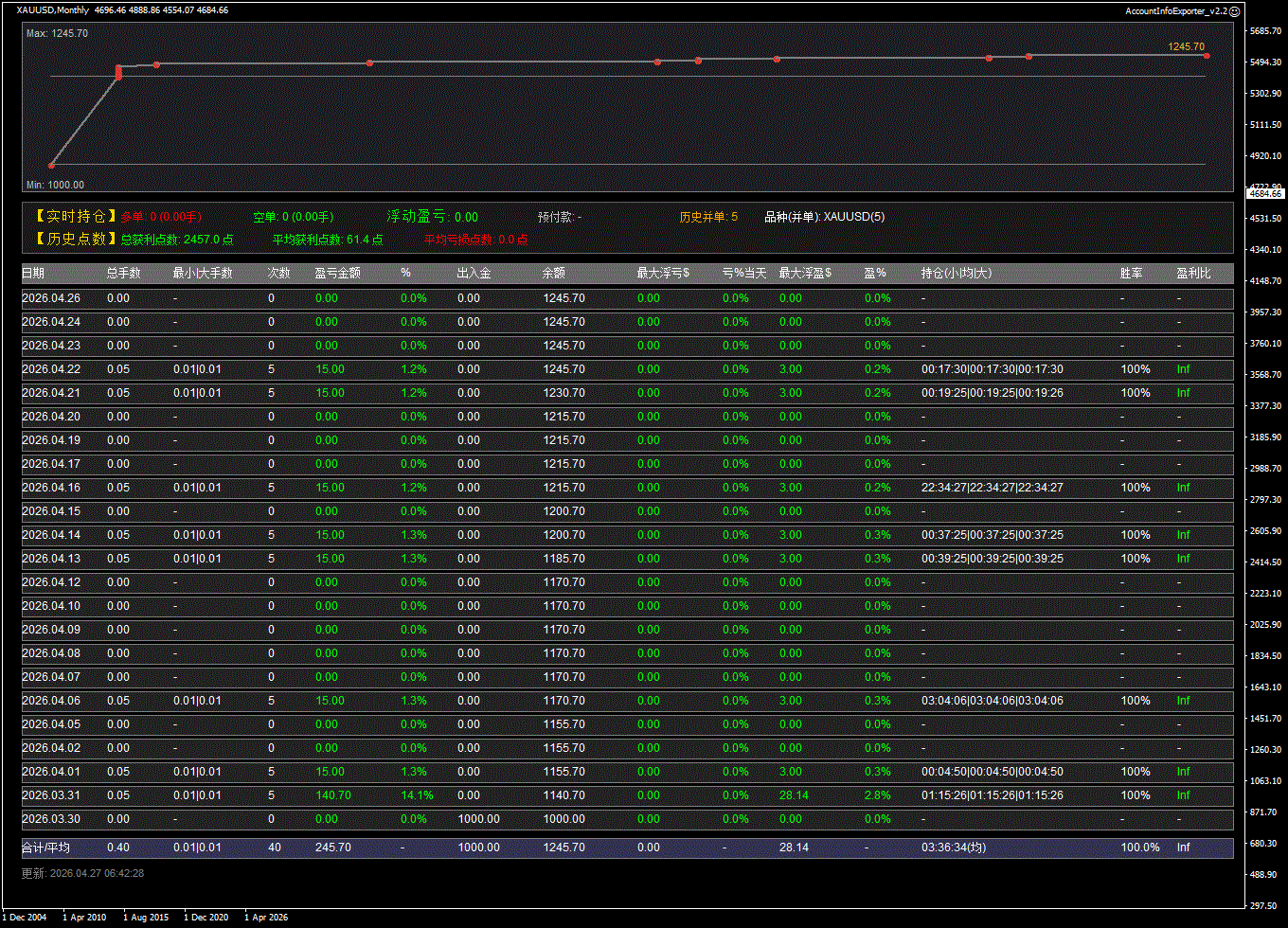
Task: Click the 日期 column header
Action: click(33, 273)
